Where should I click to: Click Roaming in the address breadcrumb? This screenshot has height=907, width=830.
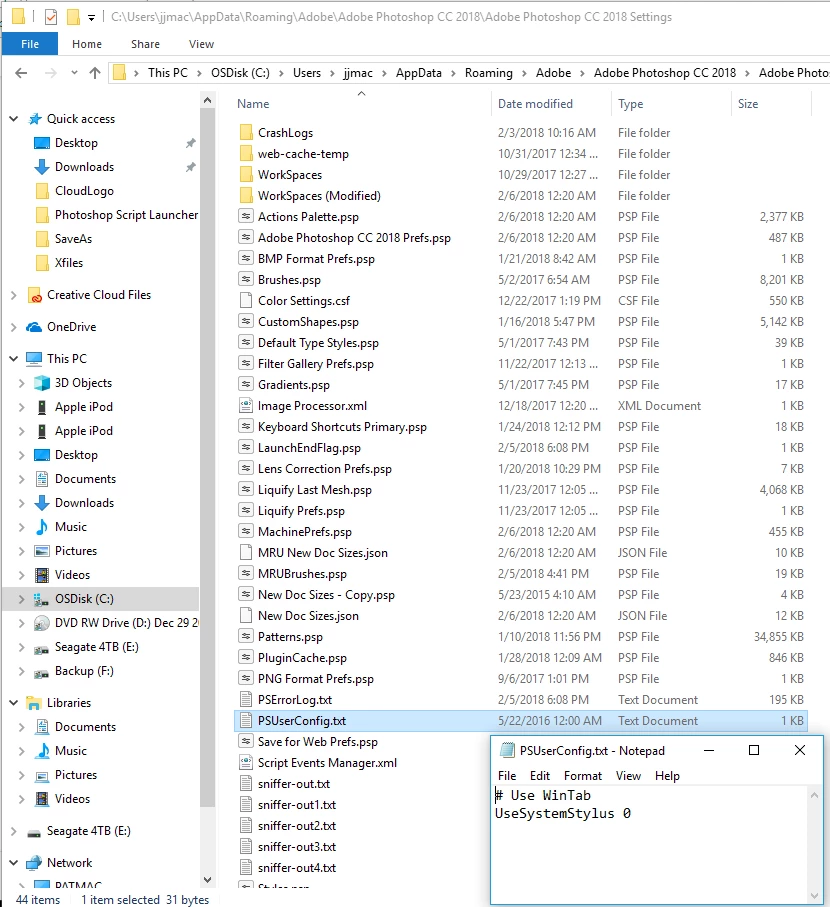point(489,73)
